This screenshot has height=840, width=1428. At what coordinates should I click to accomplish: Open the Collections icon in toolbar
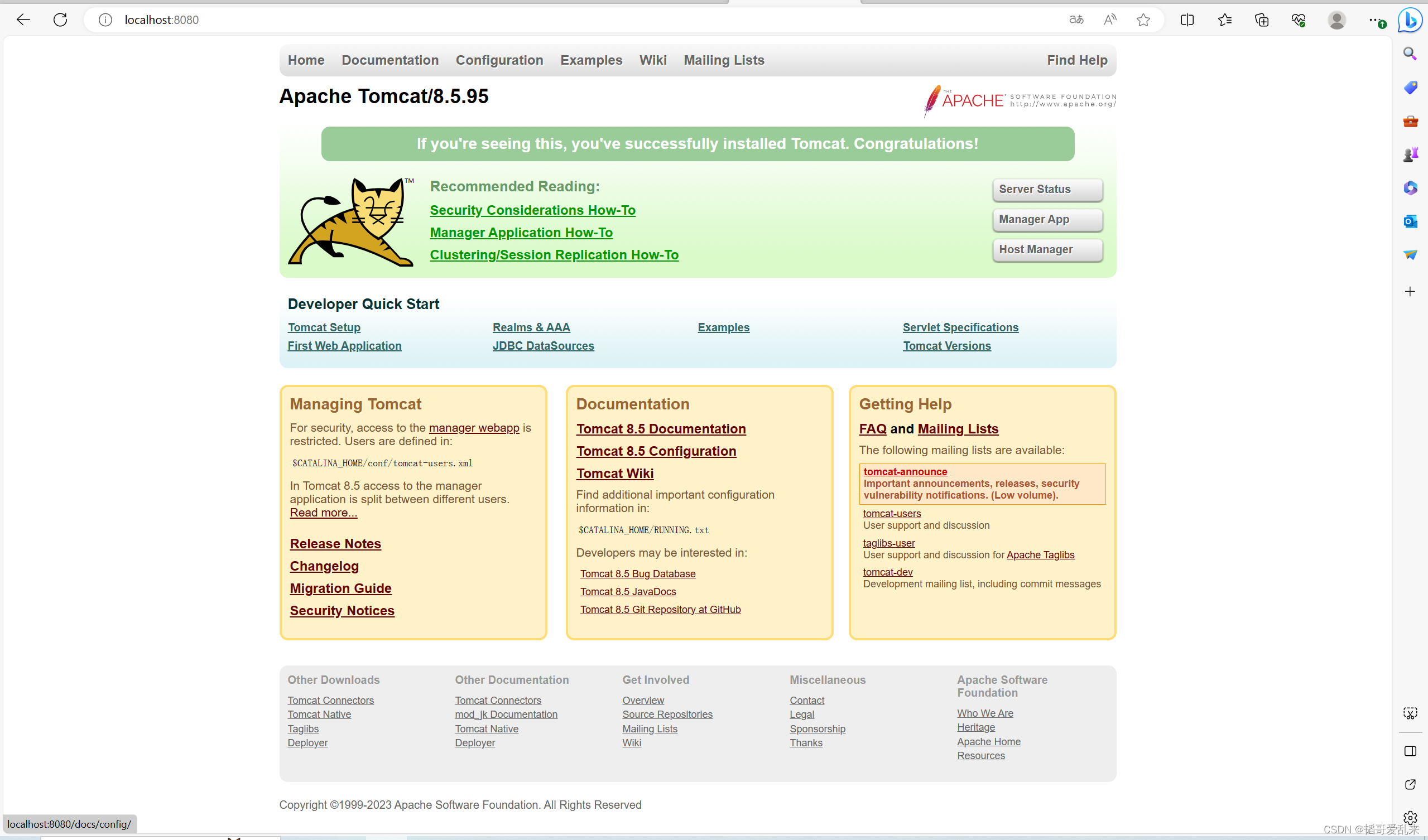click(x=1261, y=20)
